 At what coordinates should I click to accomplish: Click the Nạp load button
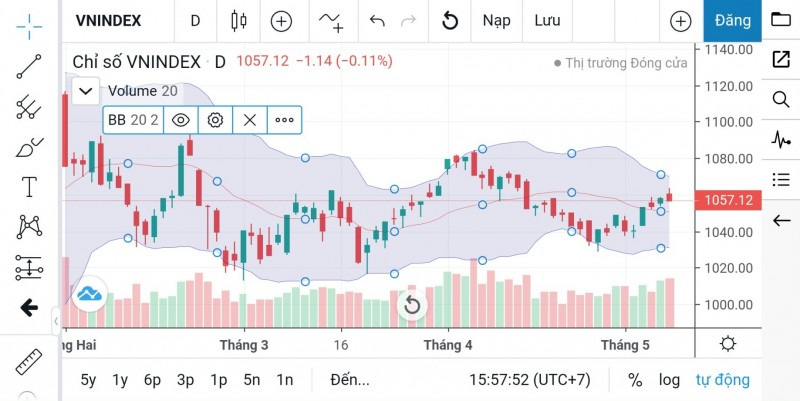tap(496, 20)
